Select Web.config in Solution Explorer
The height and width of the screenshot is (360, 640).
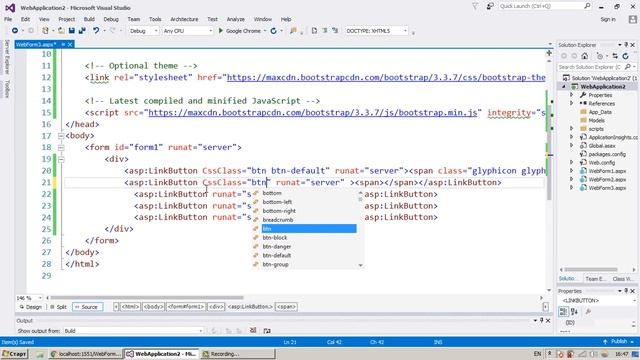(x=601, y=162)
